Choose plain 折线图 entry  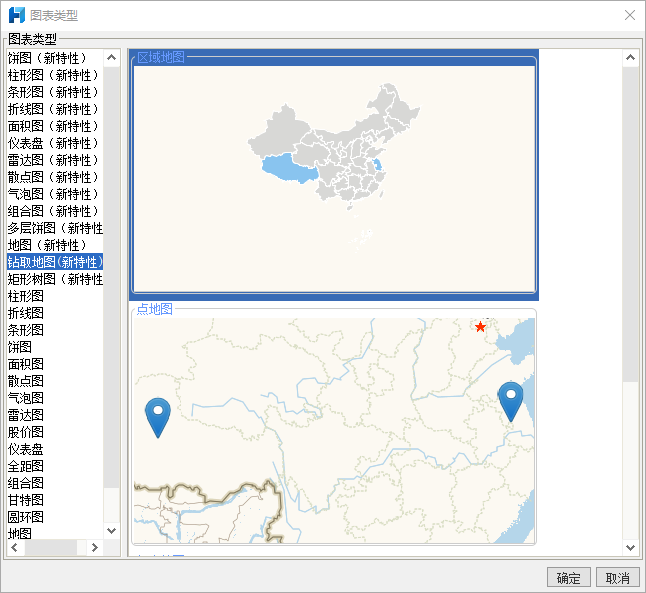coord(55,313)
